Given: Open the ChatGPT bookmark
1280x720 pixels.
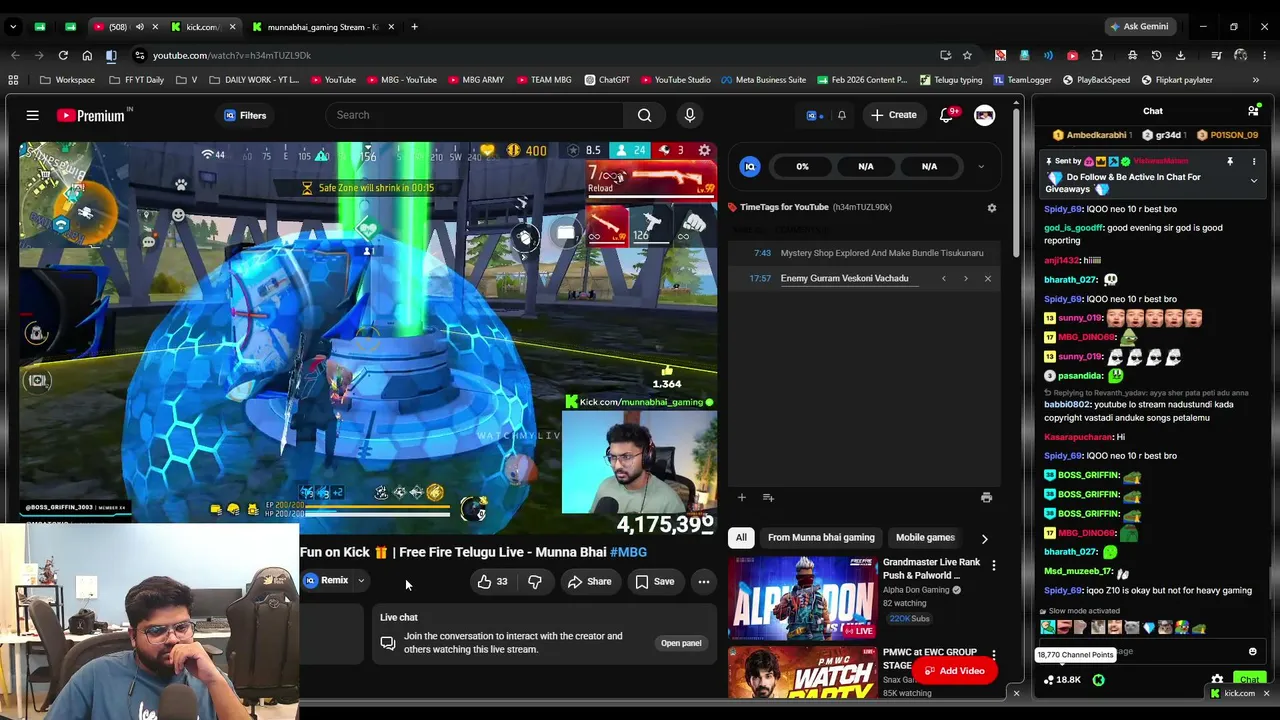Looking at the screenshot, I should coord(607,80).
